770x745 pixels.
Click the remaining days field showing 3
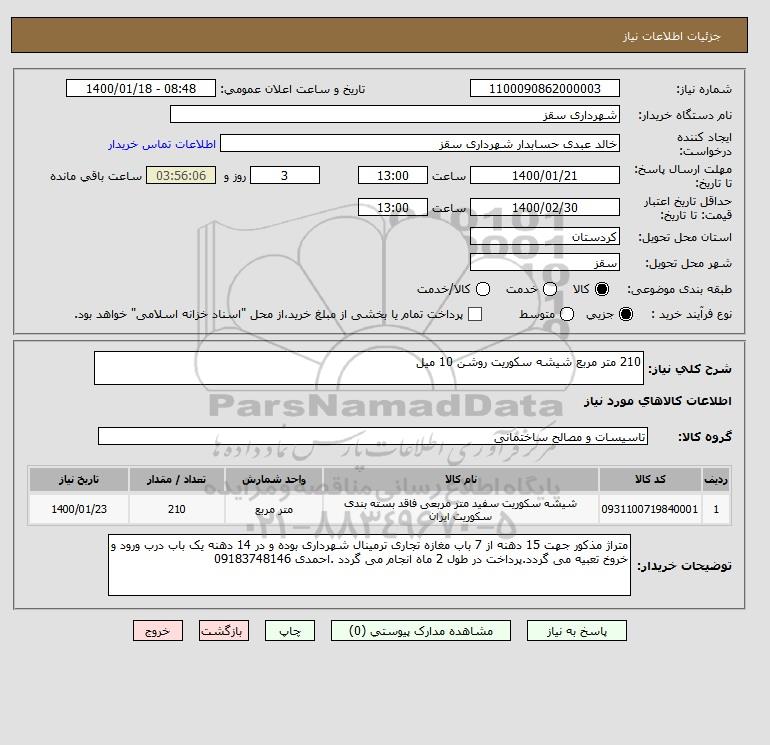[x=285, y=175]
